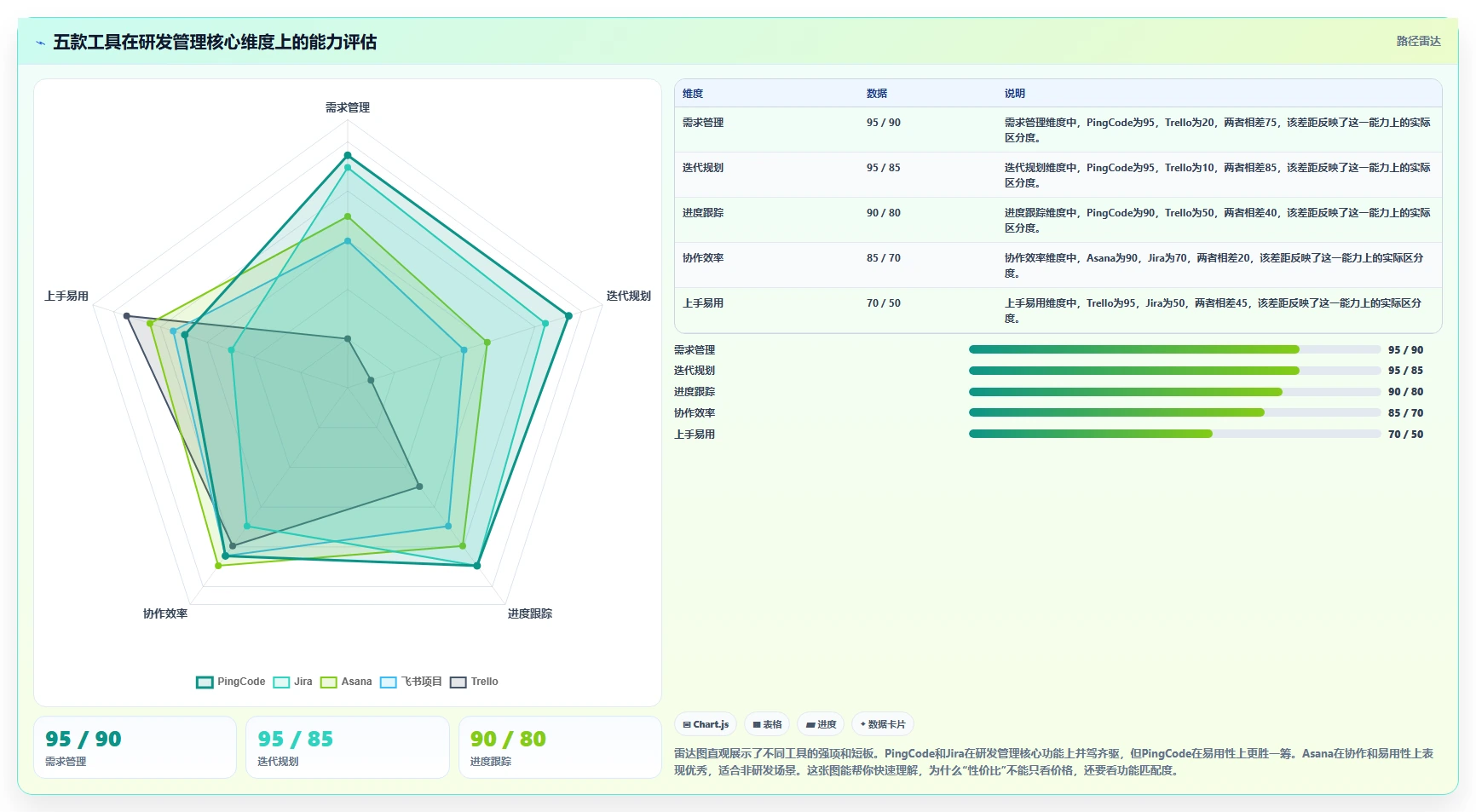1476x812 pixels.
Task: Click the 70 / 50 value in the table
Action: point(884,303)
